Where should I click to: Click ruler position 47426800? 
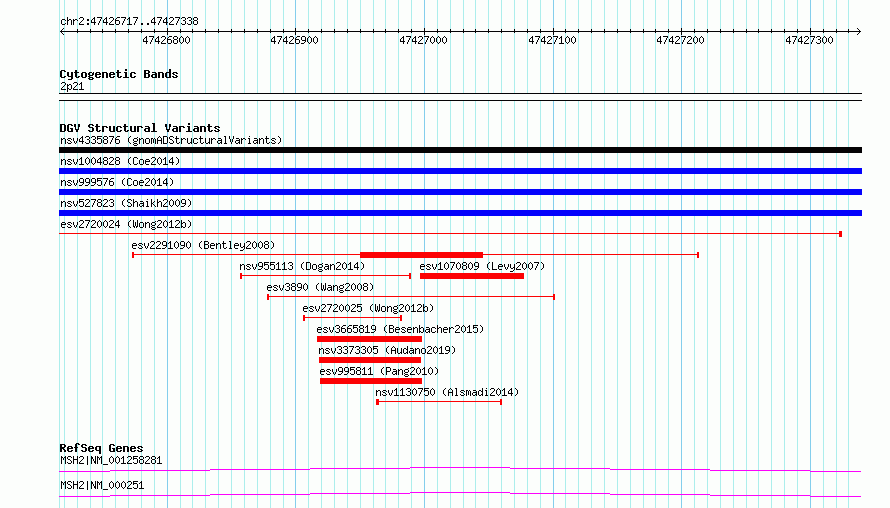pyautogui.click(x=166, y=40)
